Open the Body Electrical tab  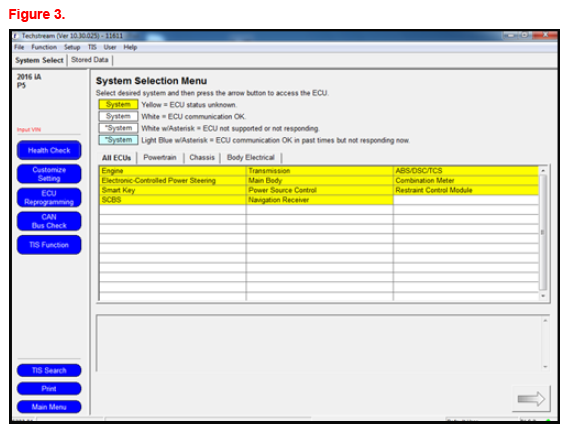(x=250, y=157)
